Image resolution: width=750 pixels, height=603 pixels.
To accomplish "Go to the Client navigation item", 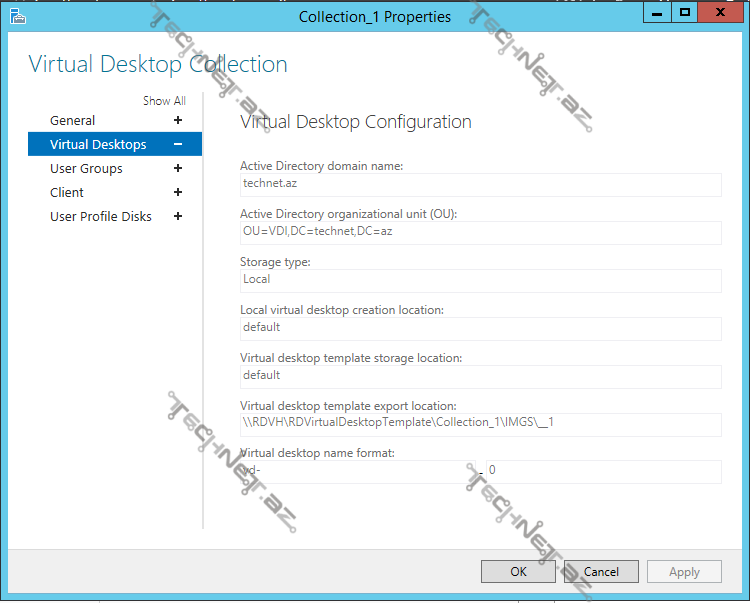I will tap(67, 192).
